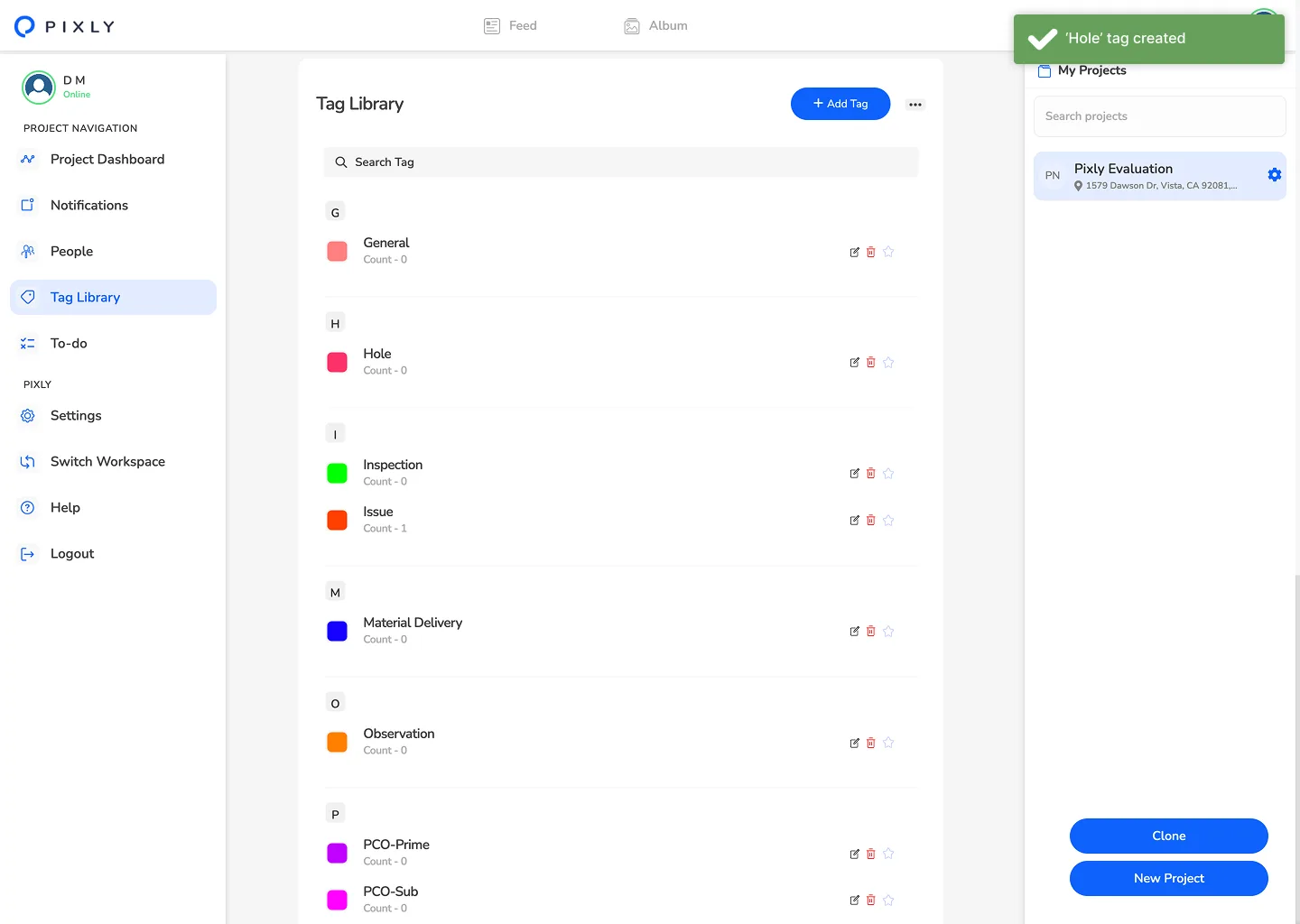Image resolution: width=1300 pixels, height=924 pixels.
Task: Delete the Inspection tag
Action: (871, 474)
